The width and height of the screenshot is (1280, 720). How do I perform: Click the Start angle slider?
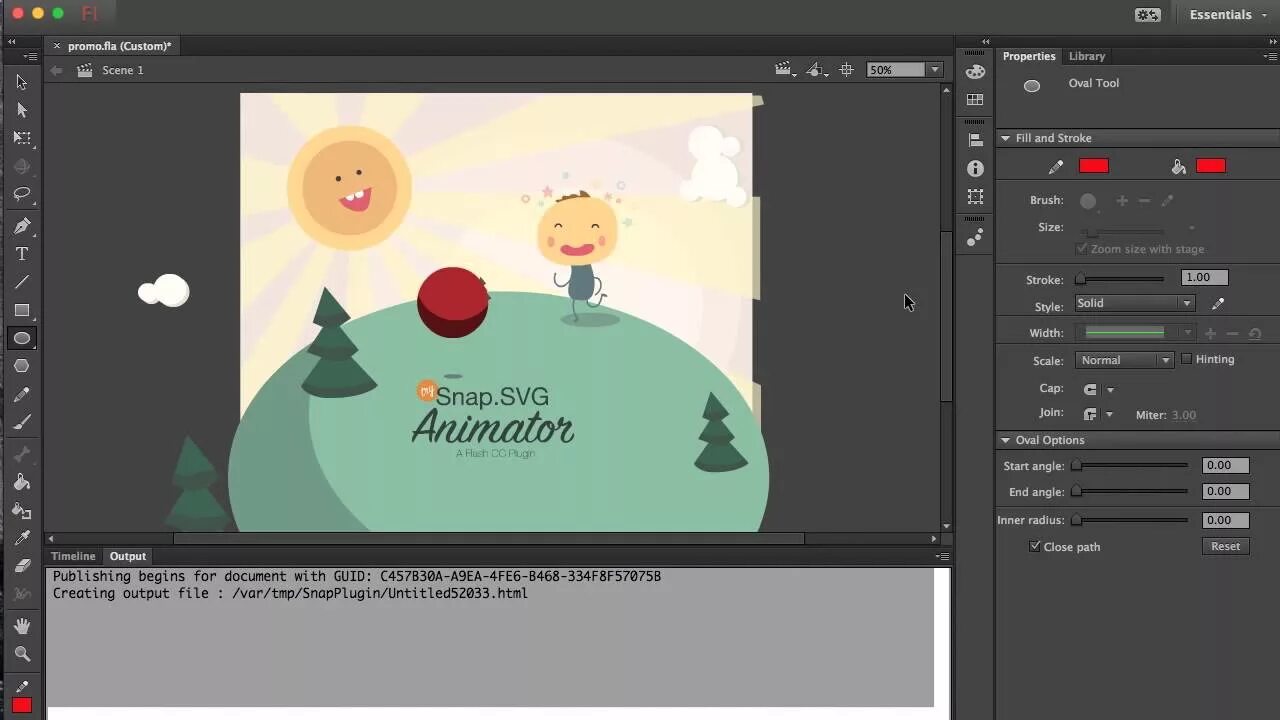tap(1130, 465)
